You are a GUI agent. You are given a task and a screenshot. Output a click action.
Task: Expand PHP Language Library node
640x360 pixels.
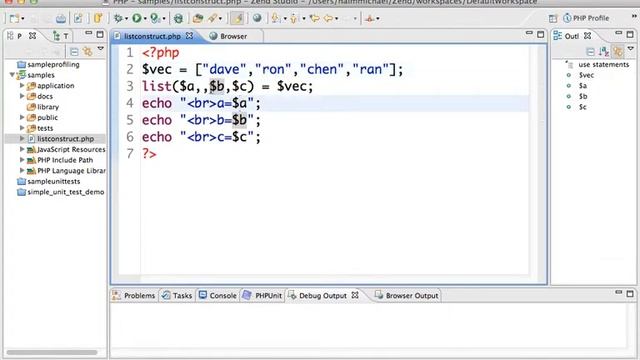pos(22,171)
